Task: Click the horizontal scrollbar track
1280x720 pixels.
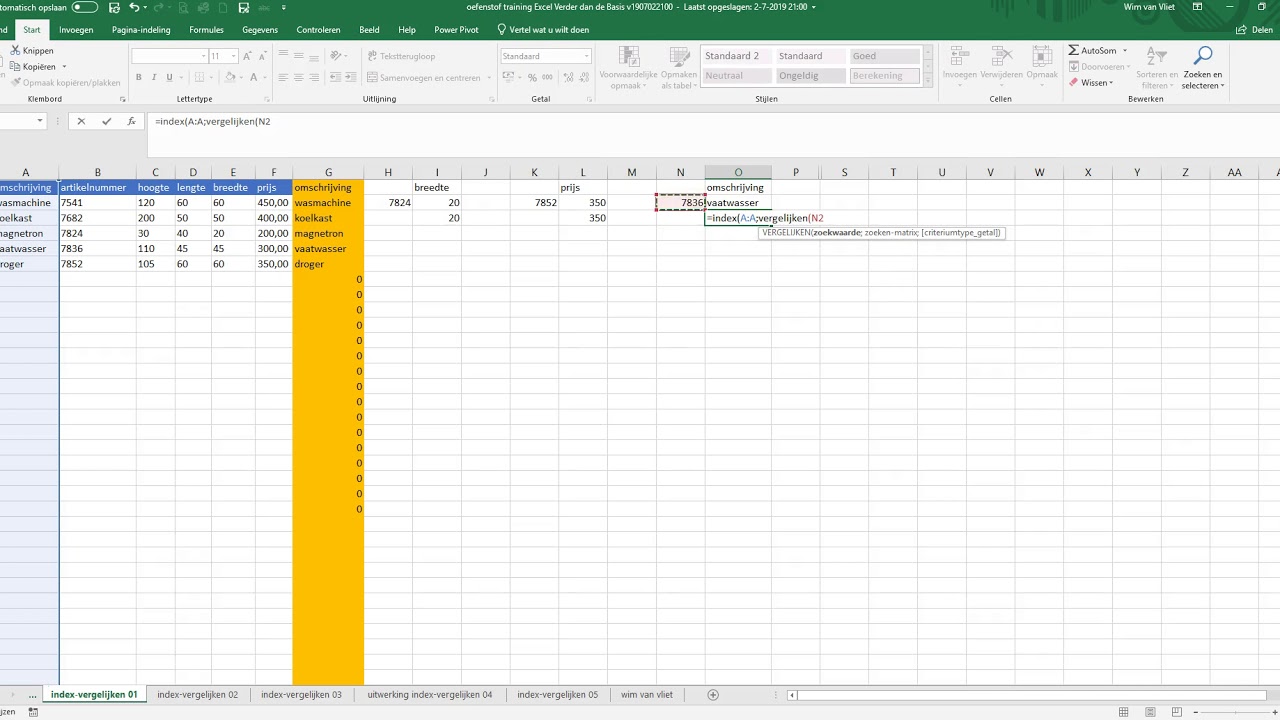Action: pyautogui.click(x=1030, y=694)
